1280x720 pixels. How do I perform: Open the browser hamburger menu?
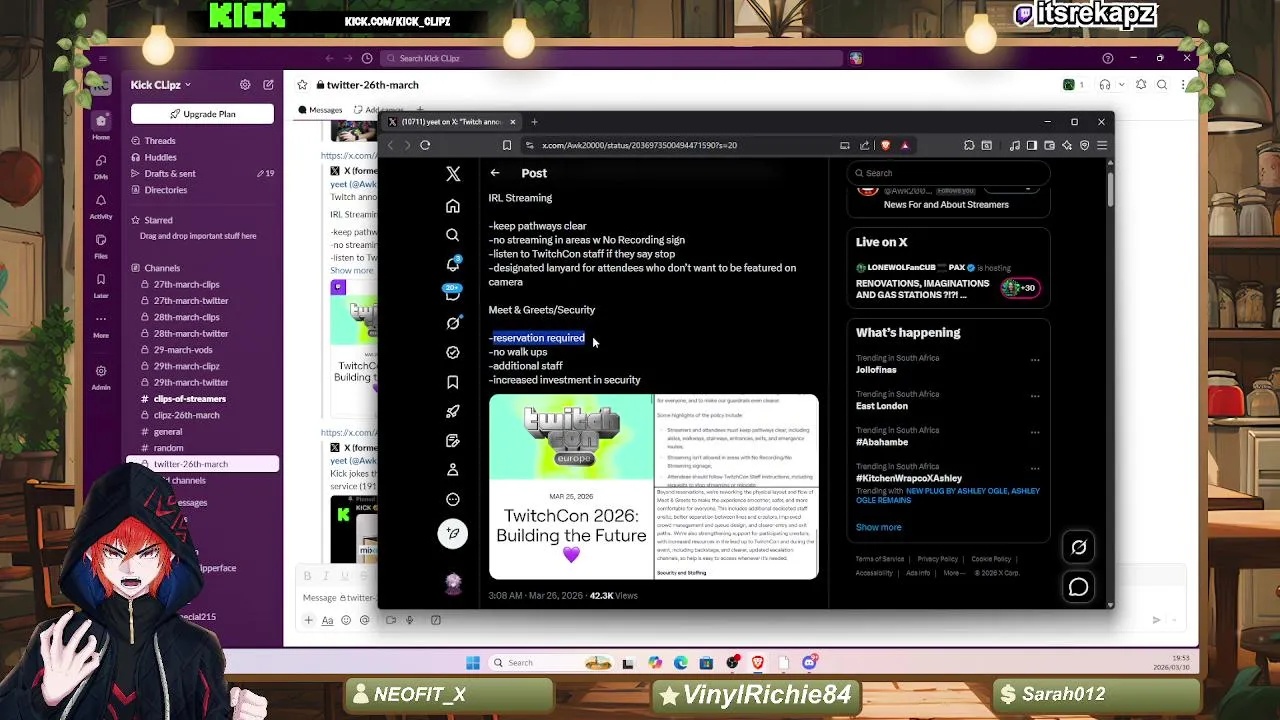1102,145
